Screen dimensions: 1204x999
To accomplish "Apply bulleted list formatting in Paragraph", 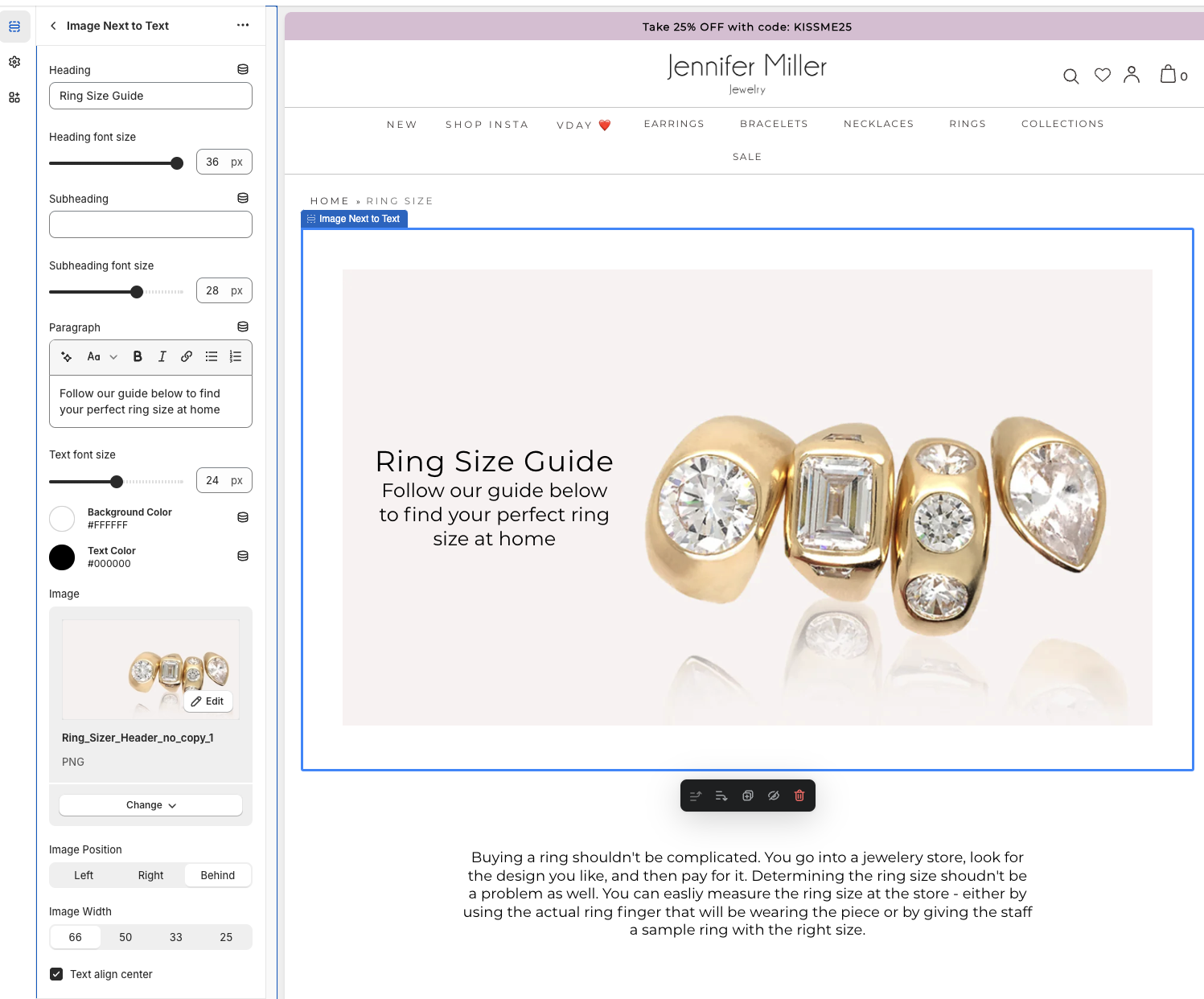I will coord(212,356).
